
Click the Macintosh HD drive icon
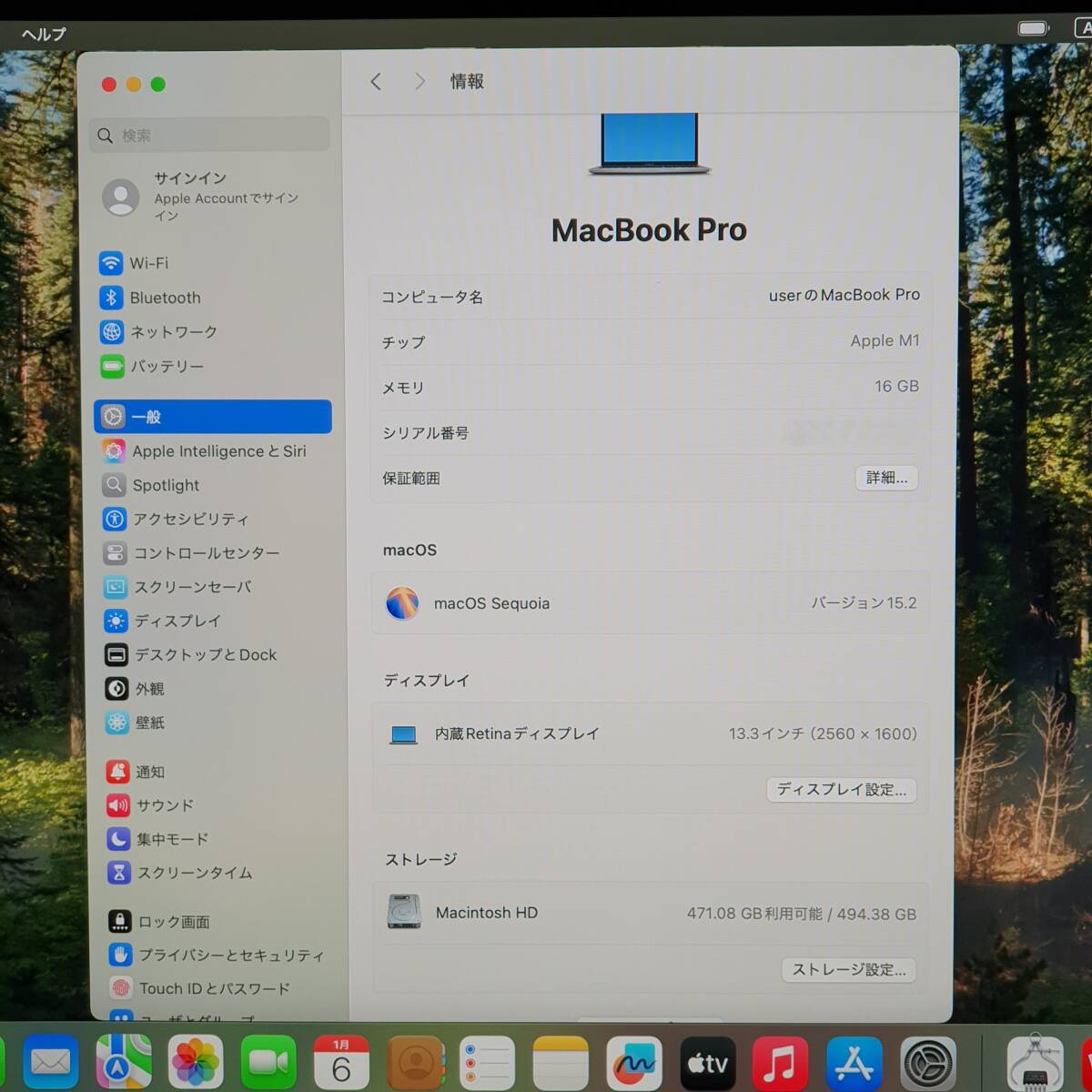click(x=404, y=912)
